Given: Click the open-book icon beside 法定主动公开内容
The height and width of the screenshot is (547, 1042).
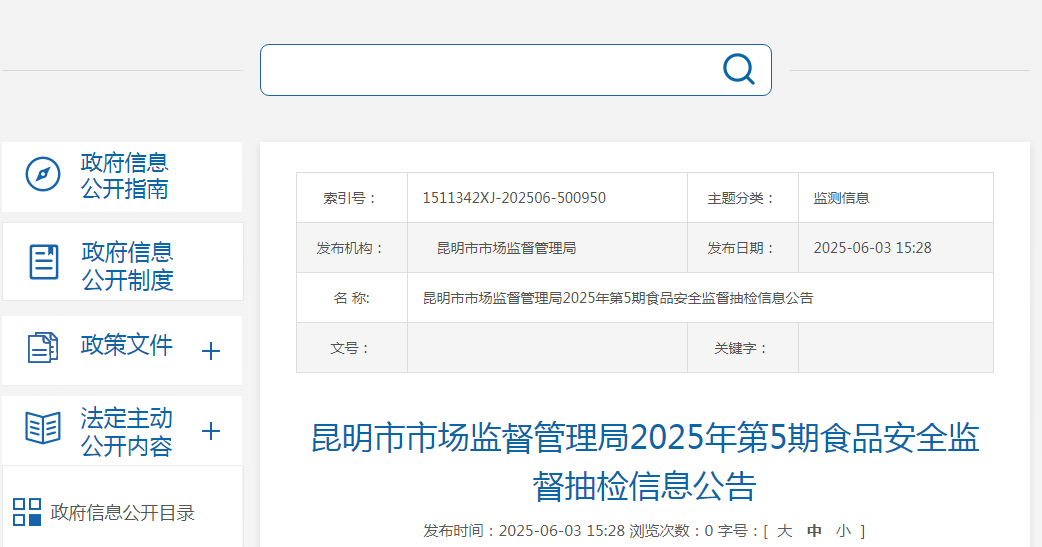Looking at the screenshot, I should pyautogui.click(x=43, y=427).
